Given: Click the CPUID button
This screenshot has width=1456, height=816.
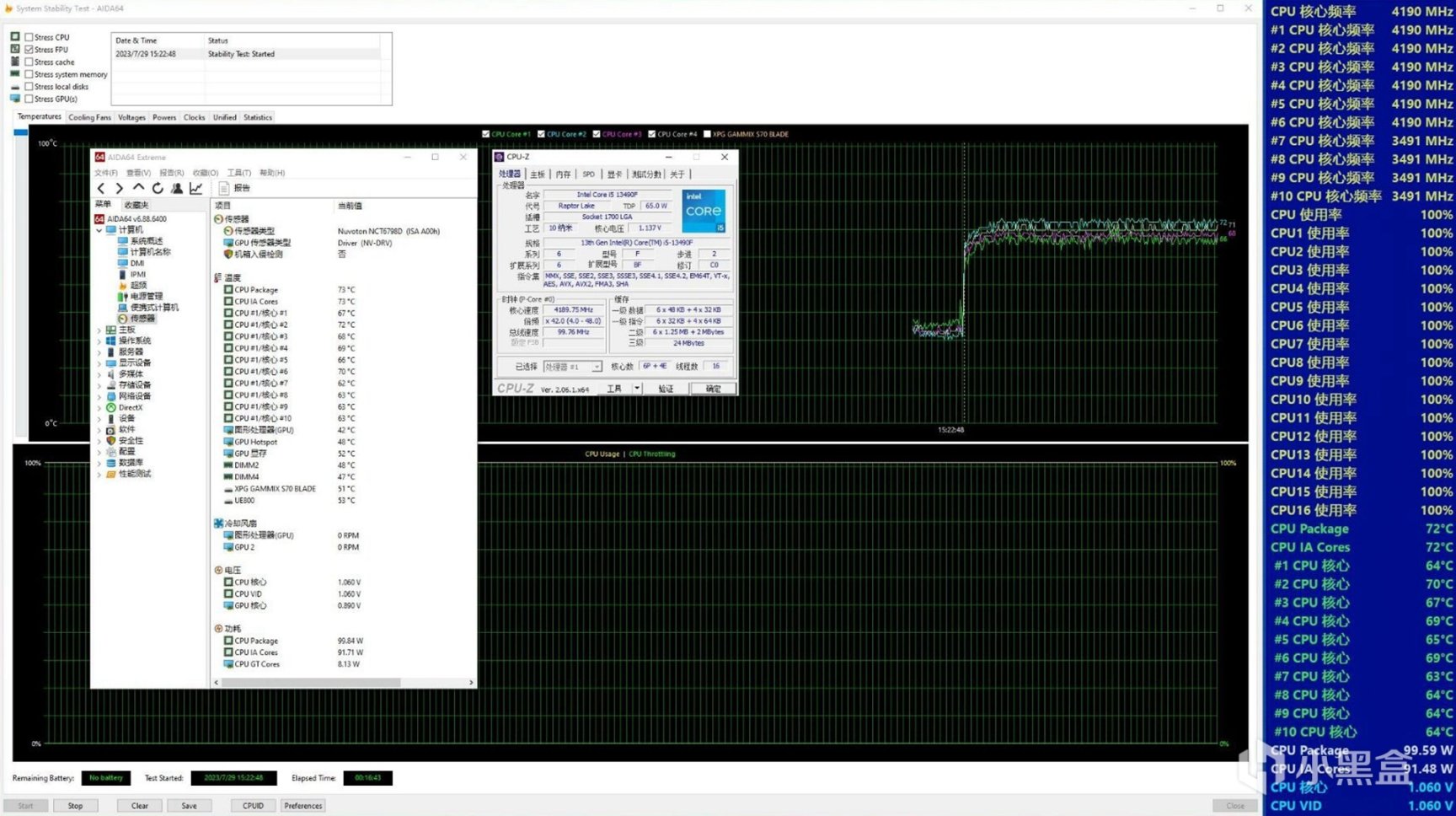Looking at the screenshot, I should pos(253,806).
